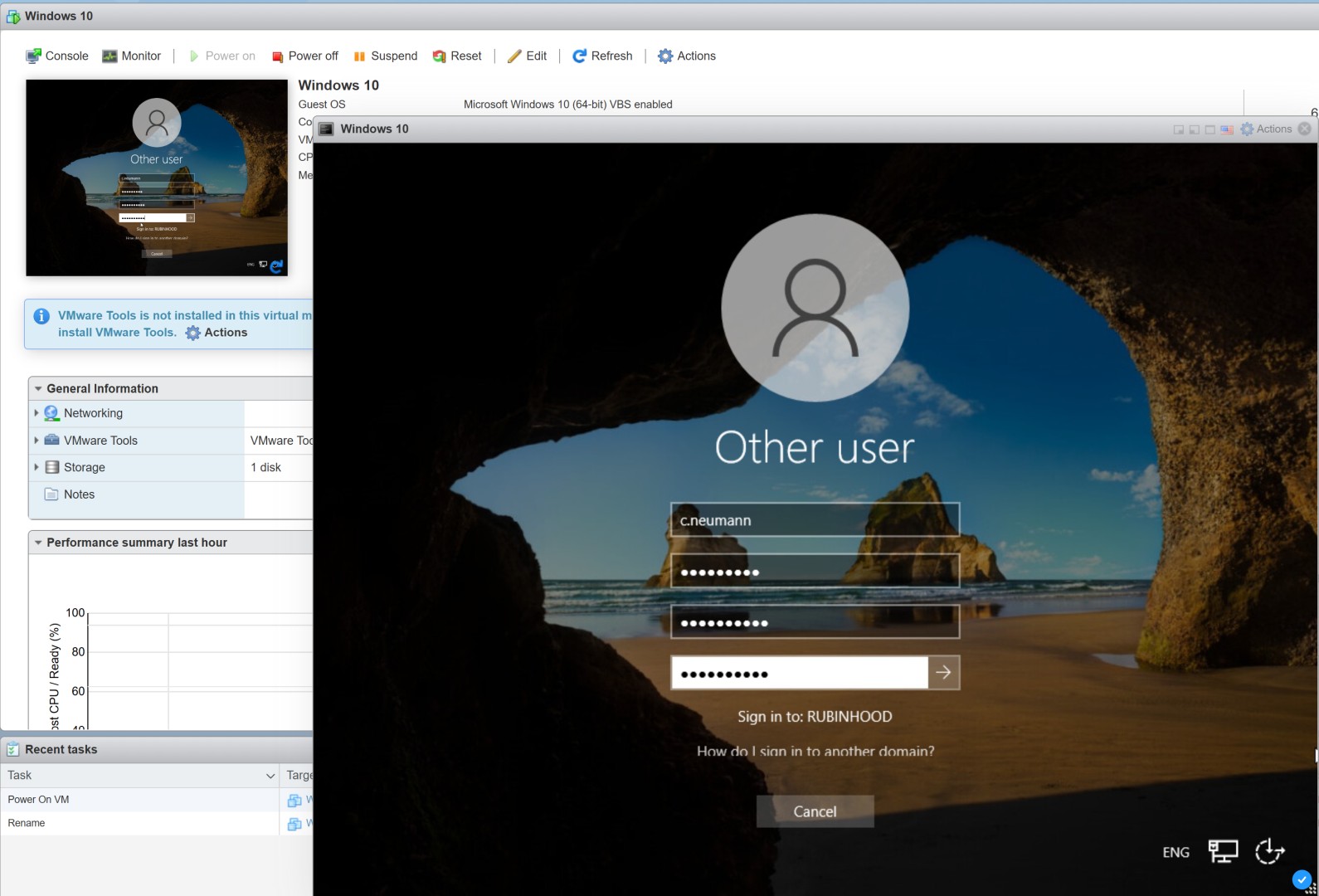1319x896 pixels.
Task: Click the Storage disk icon
Action: click(x=51, y=467)
